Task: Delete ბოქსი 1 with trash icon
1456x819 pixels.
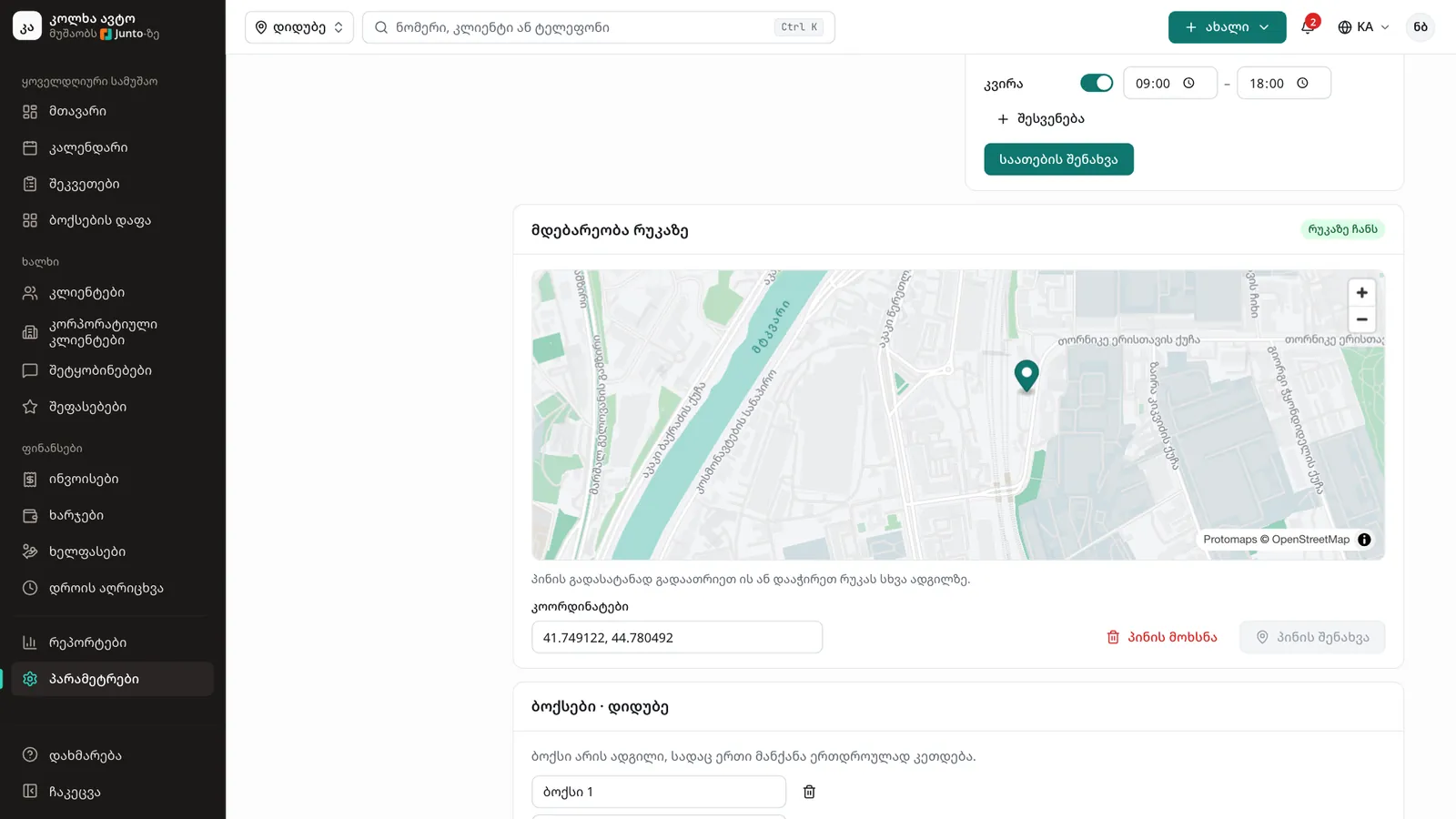Action: 809,792
